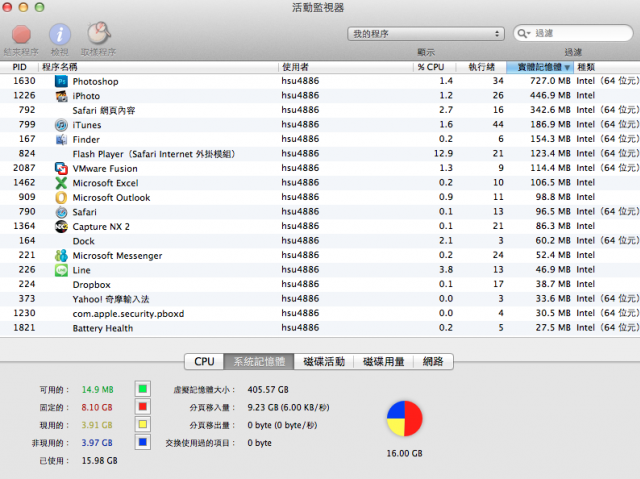
Task: Click the Microsoft Messenger icon
Action: tap(61, 255)
